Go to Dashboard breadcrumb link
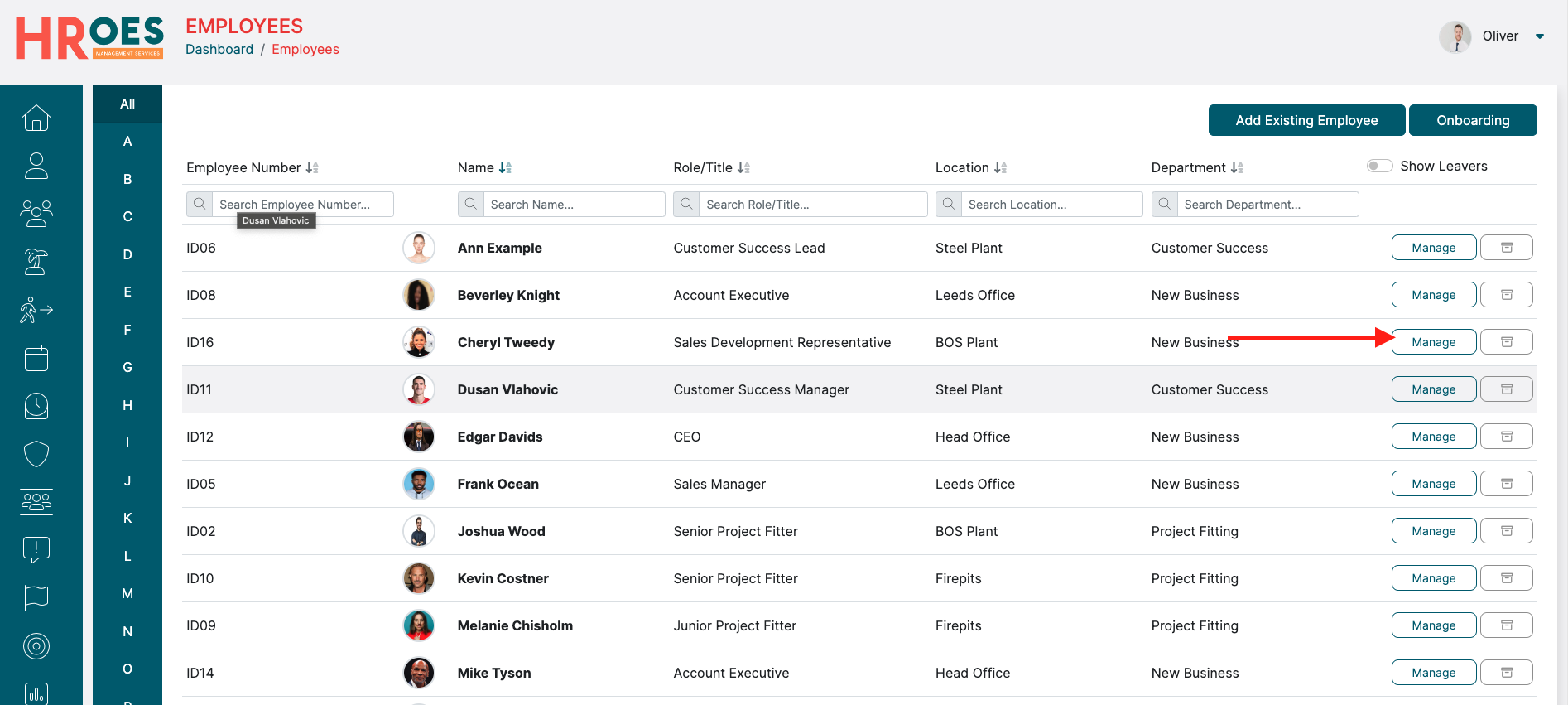Screen dimensions: 1568x705 [x=219, y=50]
